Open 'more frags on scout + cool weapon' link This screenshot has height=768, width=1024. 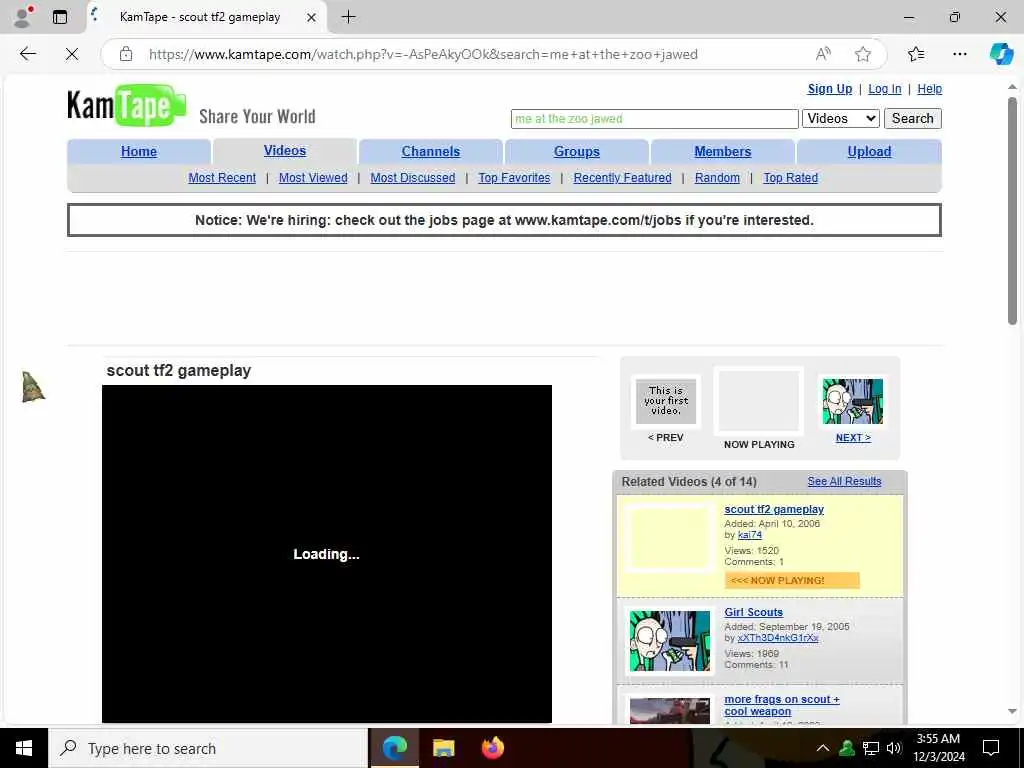[782, 705]
